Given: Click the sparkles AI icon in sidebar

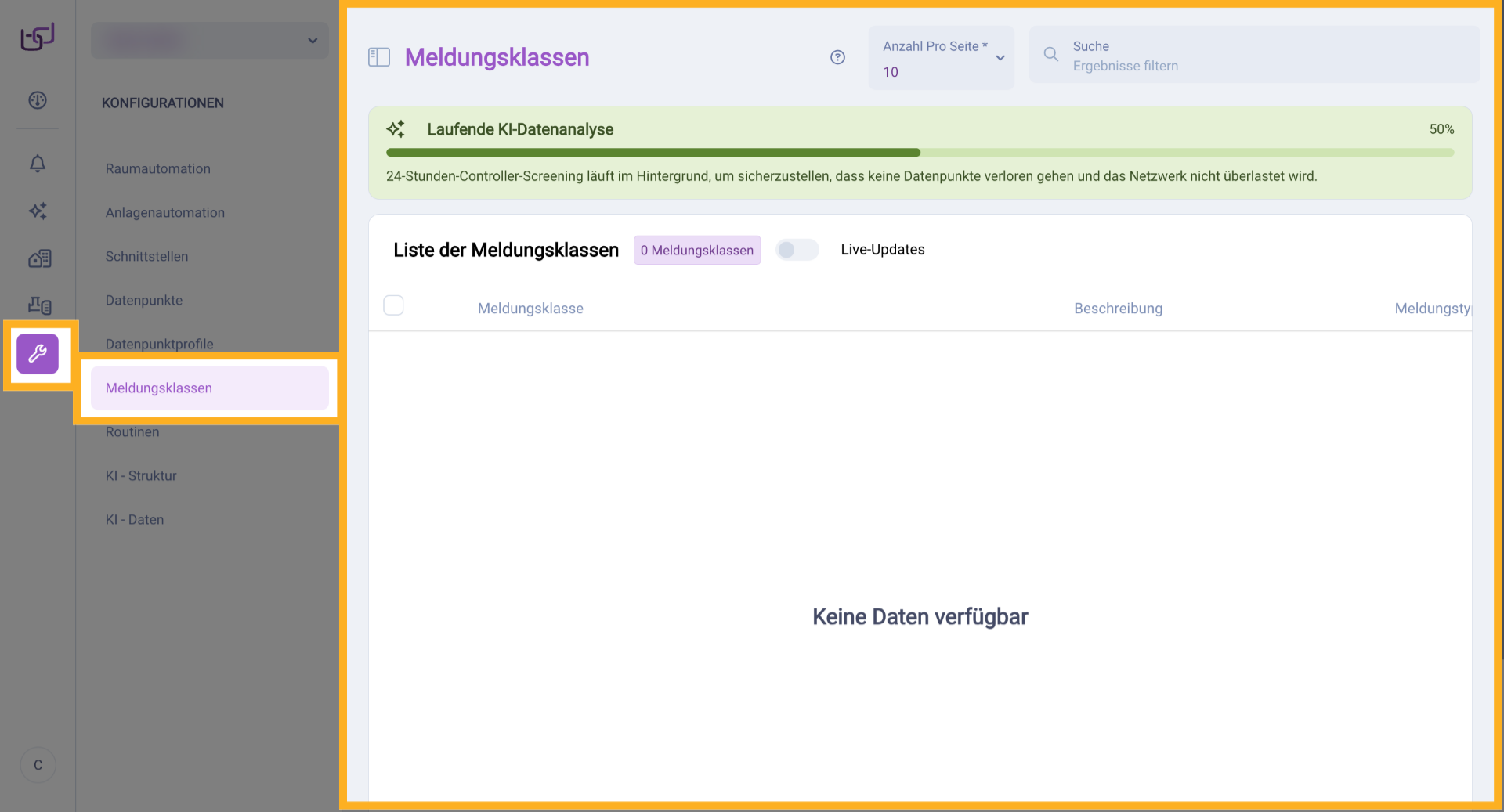Looking at the screenshot, I should 38,211.
